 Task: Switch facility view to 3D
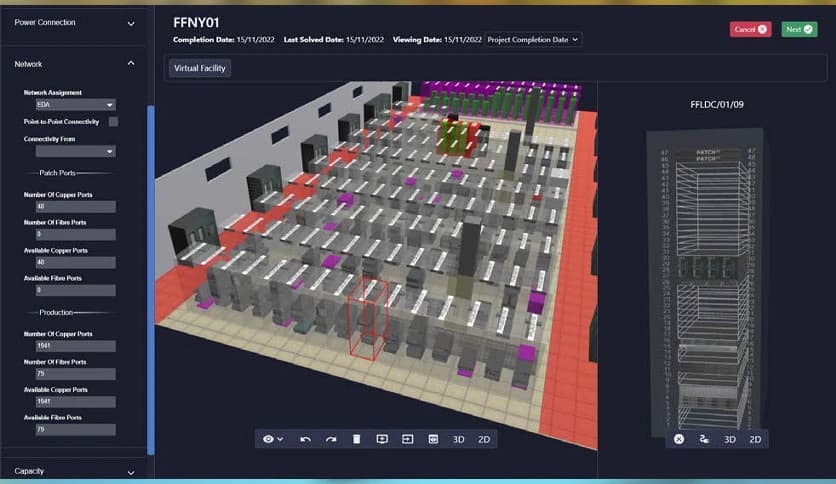459,439
